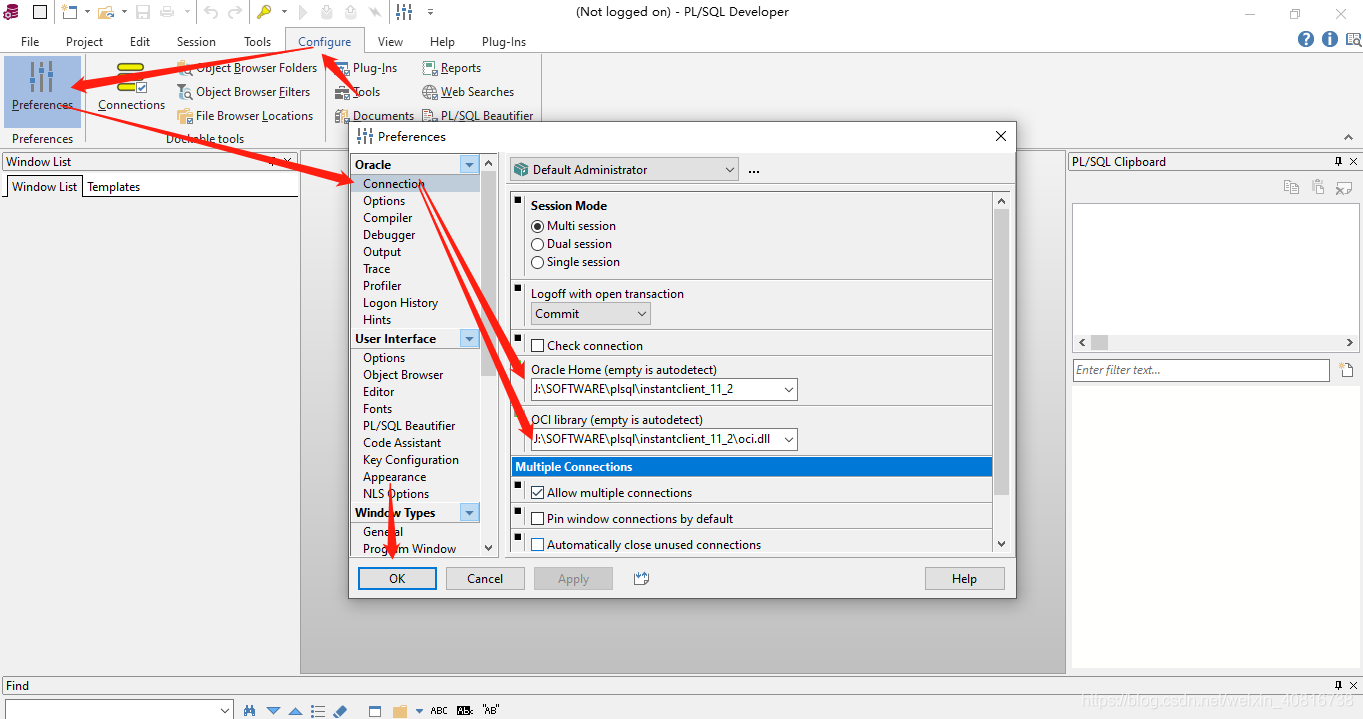1363x719 pixels.
Task: Click the key Log on icon
Action: coord(264,12)
